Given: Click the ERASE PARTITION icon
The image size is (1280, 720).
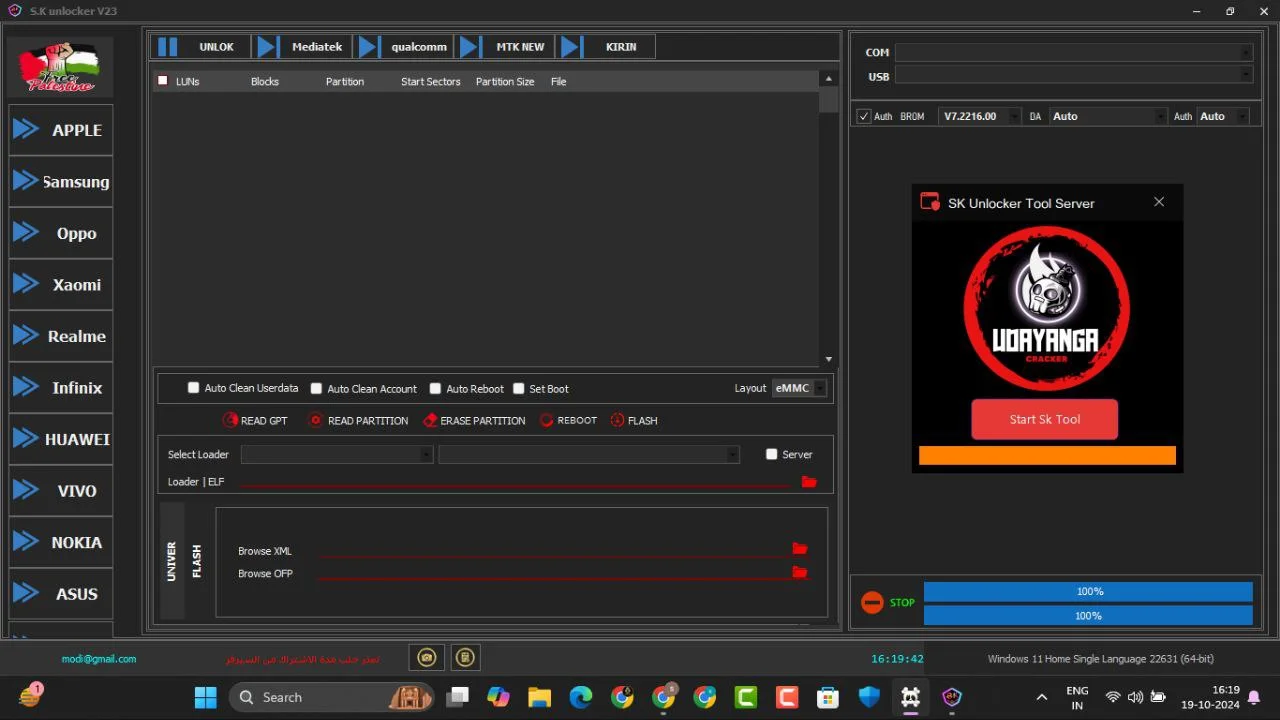Looking at the screenshot, I should coord(430,421).
